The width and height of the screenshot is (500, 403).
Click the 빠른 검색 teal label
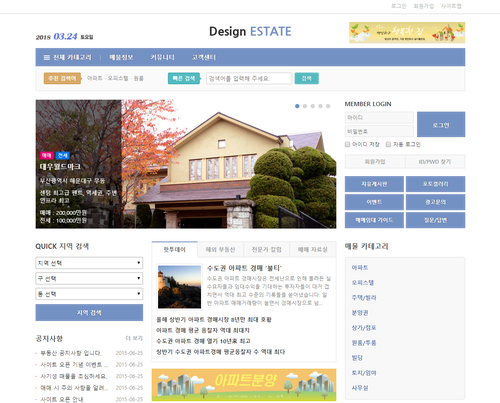pos(184,78)
